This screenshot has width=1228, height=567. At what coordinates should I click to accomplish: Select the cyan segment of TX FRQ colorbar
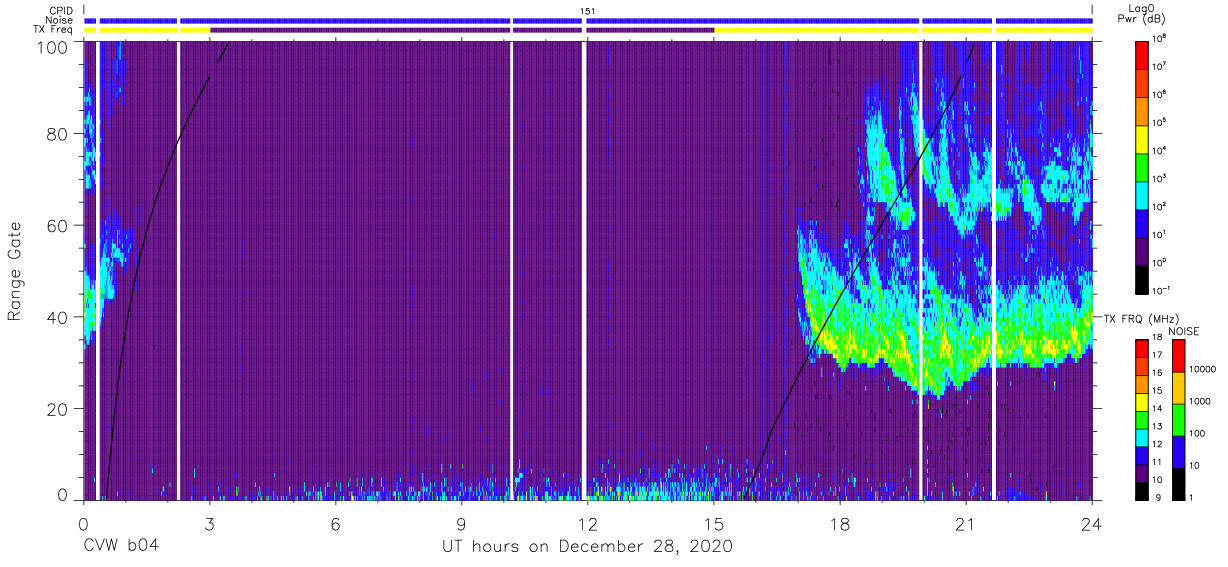tap(1144, 438)
